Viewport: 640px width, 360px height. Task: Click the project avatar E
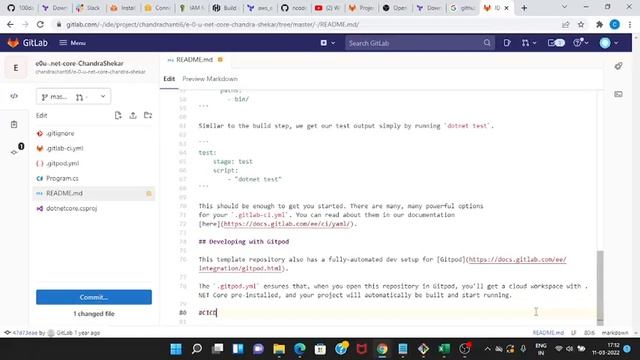(16, 68)
